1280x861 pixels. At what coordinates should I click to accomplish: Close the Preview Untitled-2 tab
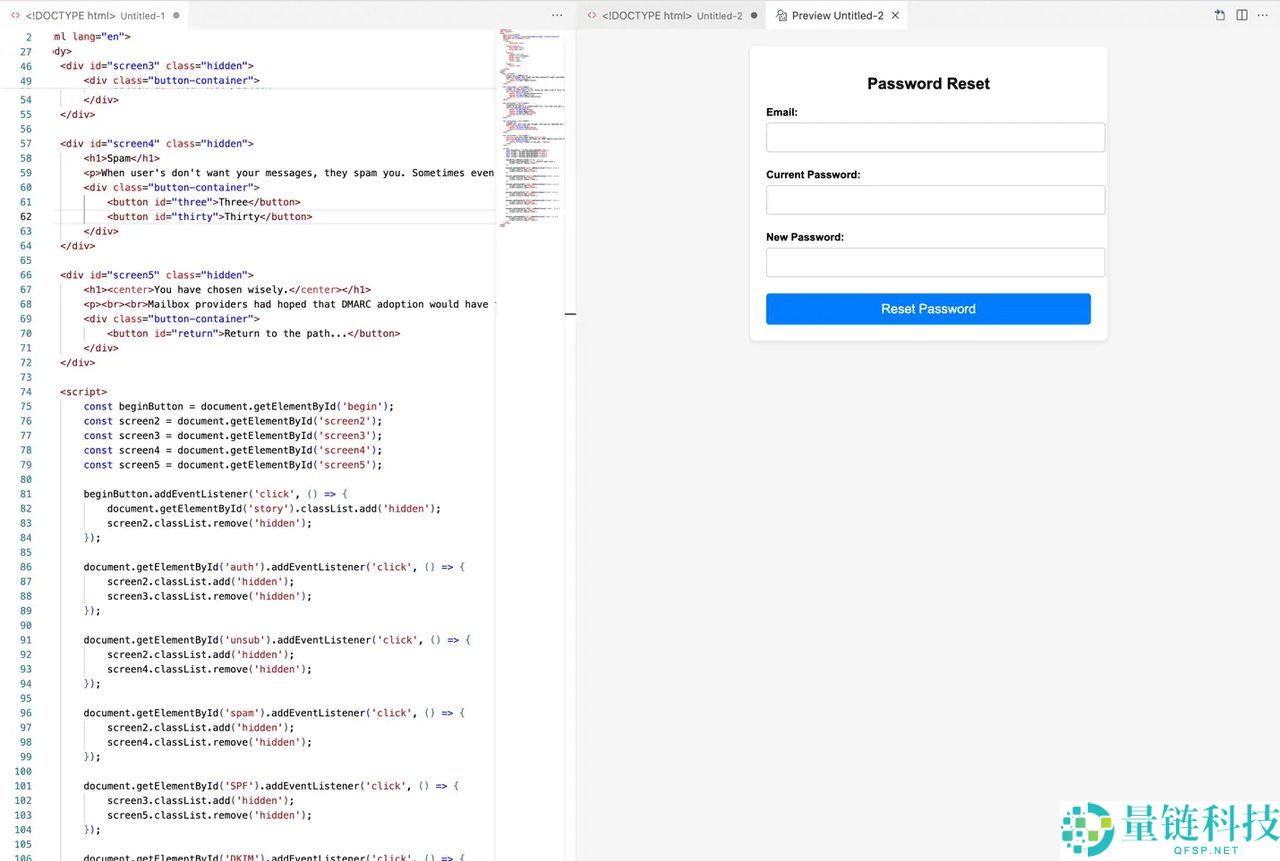(895, 16)
